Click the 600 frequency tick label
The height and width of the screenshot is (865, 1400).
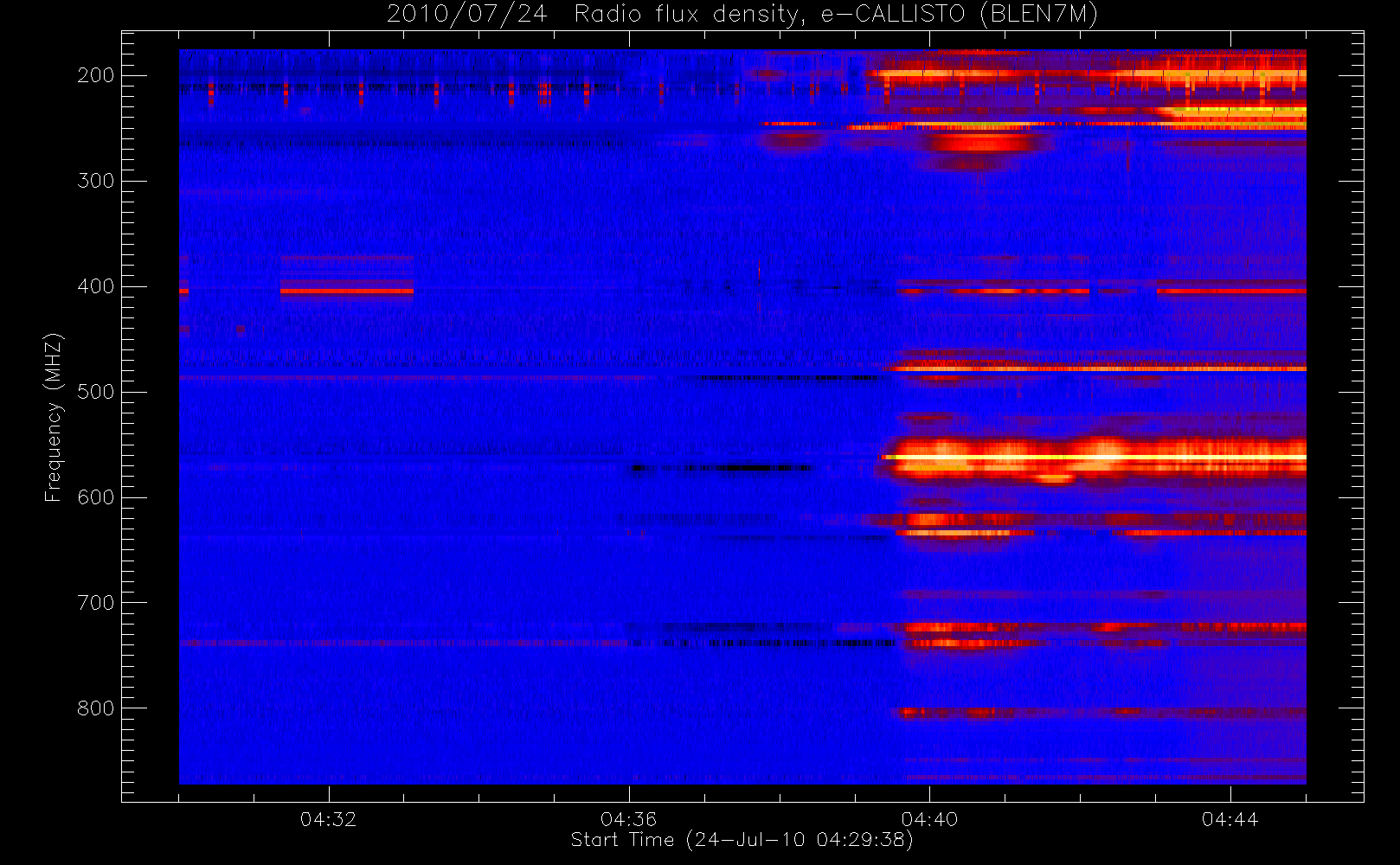96,497
